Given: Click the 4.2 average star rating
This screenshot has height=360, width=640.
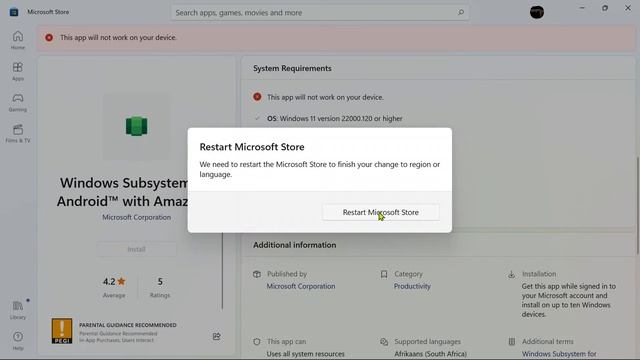Looking at the screenshot, I should pos(114,287).
